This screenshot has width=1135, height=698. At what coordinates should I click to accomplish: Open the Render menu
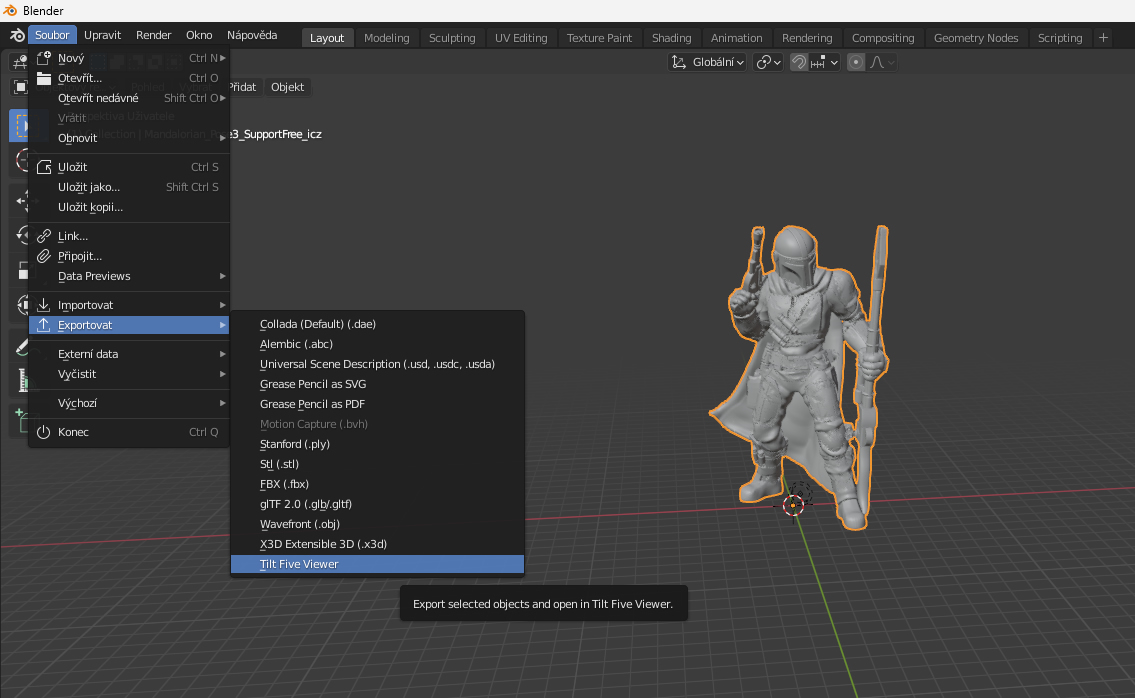pyautogui.click(x=153, y=35)
